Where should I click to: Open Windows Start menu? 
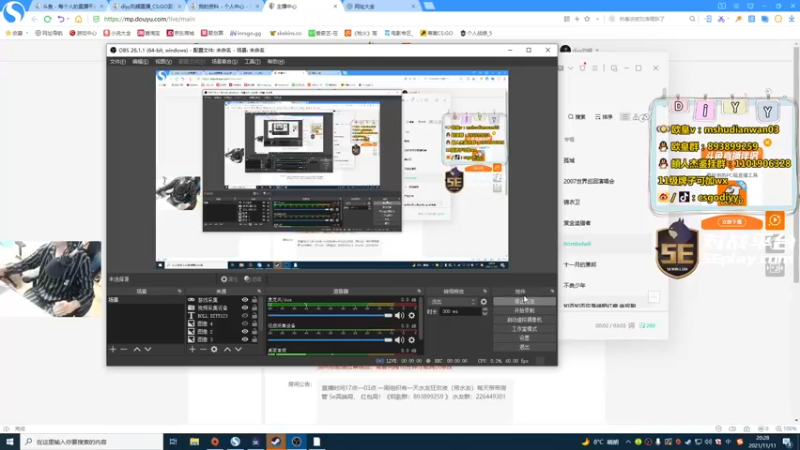(x=10, y=441)
